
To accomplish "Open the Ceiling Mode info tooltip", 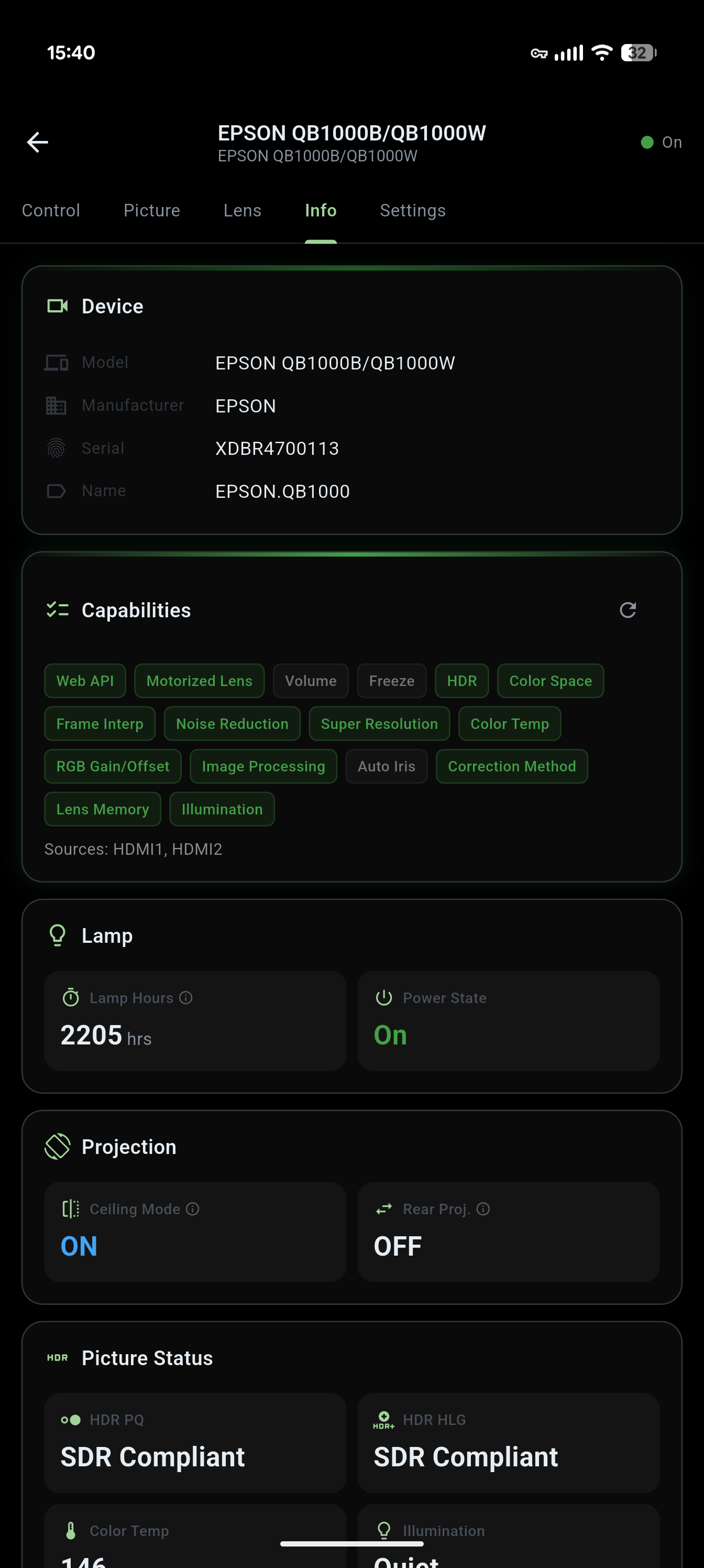I will click(192, 1209).
